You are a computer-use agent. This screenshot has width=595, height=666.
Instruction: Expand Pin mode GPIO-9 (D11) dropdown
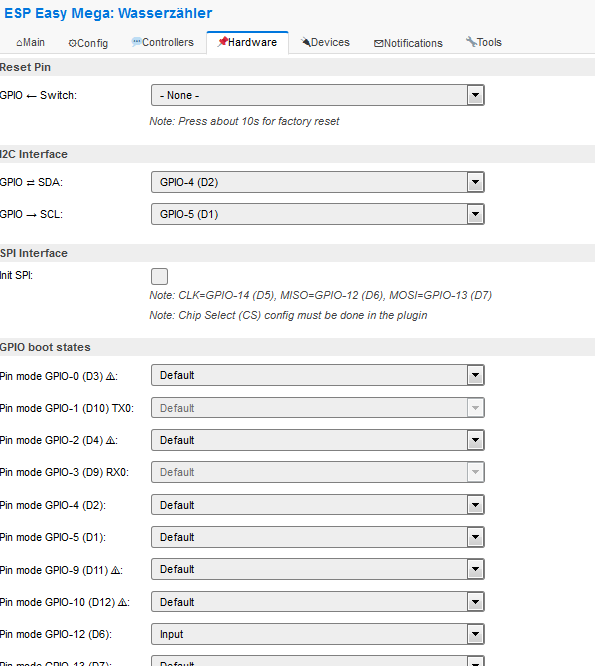(318, 569)
